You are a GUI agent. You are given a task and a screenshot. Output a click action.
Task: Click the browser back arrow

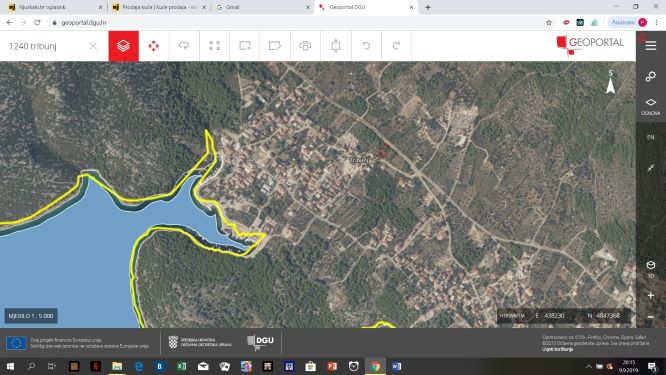[x=9, y=23]
